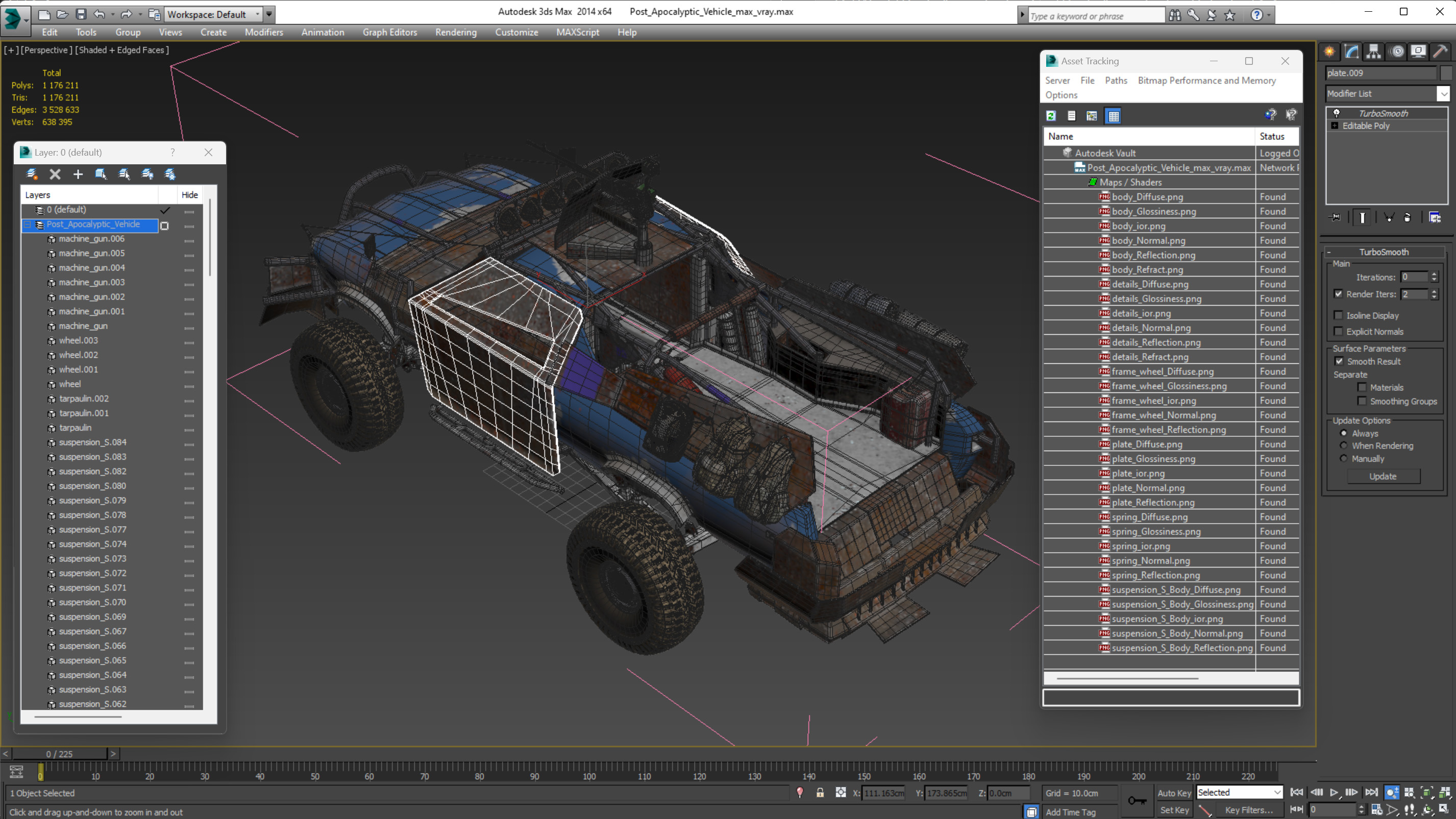Screen dimensions: 1456x819
Task: Toggle the Smooth Result checkbox
Action: [x=1339, y=361]
